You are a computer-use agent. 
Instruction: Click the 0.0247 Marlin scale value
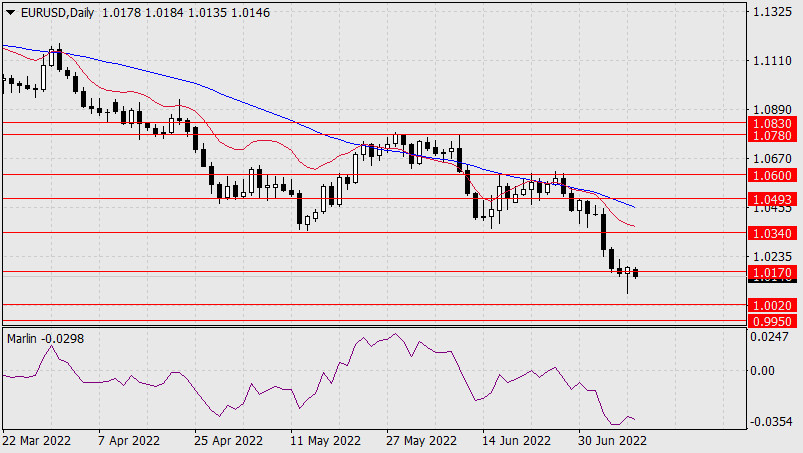coord(769,337)
